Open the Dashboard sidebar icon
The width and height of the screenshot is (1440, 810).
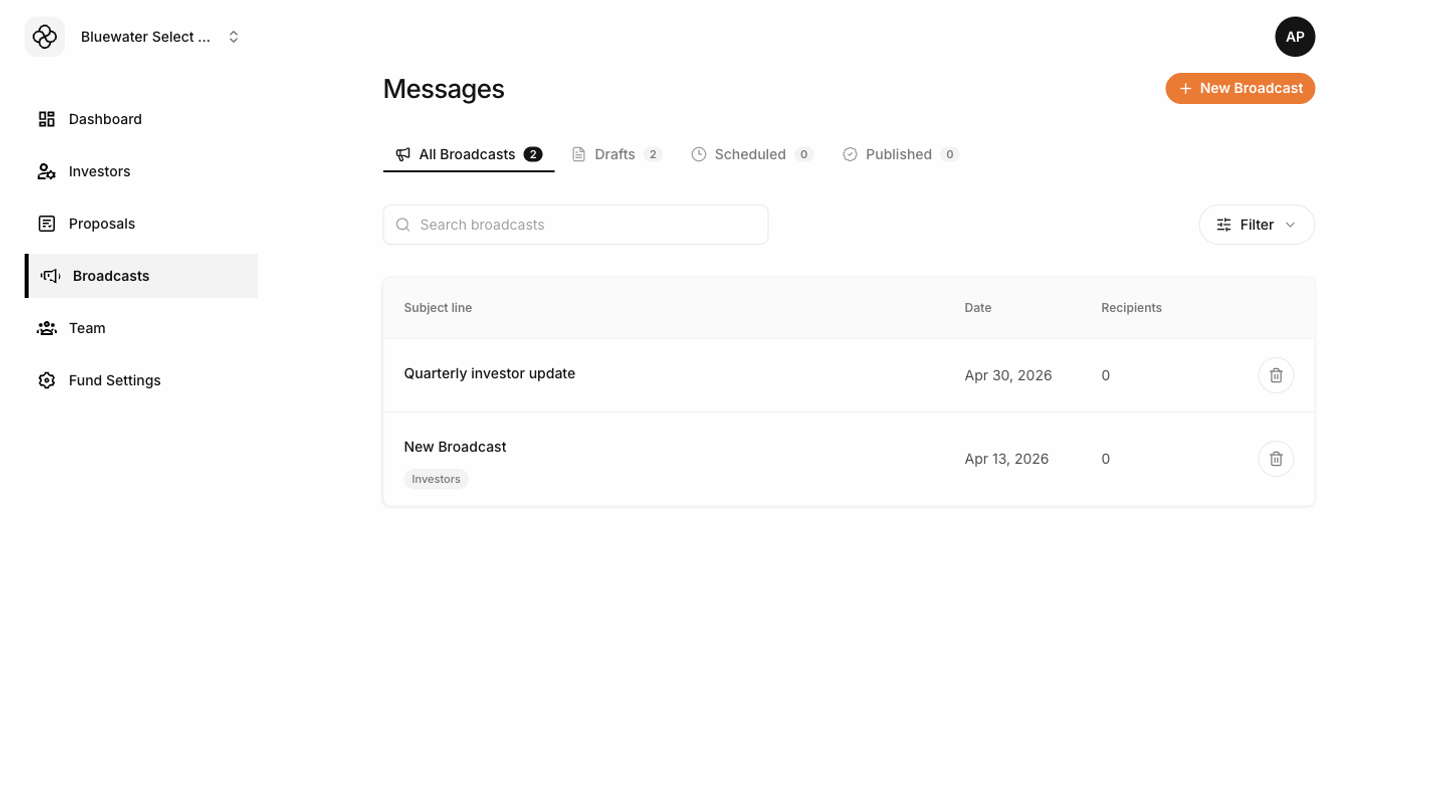tap(47, 119)
